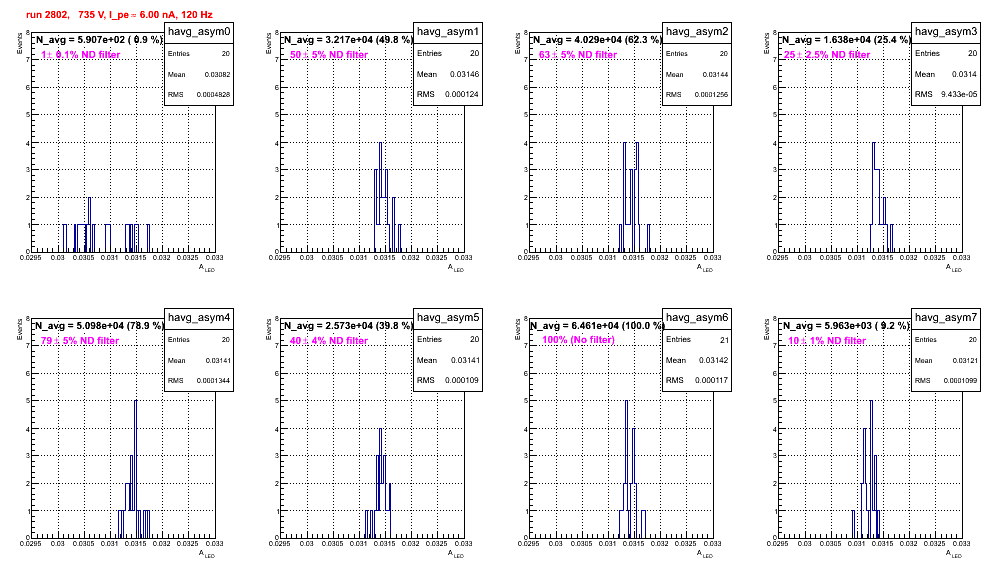The width and height of the screenshot is (996, 572).
Task: Click the N_avg = 5.907e+02 label
Action: tap(99, 40)
